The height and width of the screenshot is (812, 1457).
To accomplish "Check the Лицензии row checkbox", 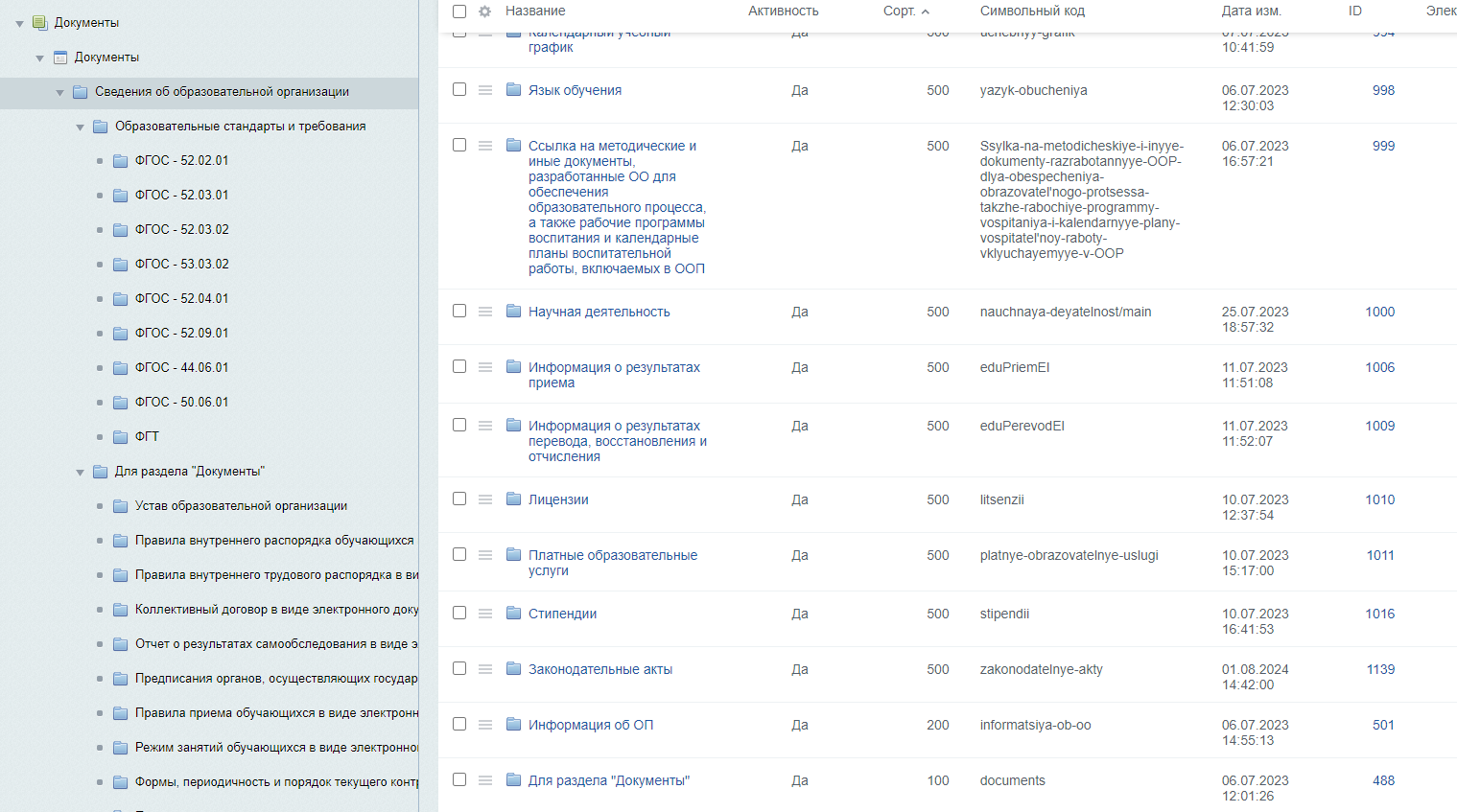I will [459, 499].
